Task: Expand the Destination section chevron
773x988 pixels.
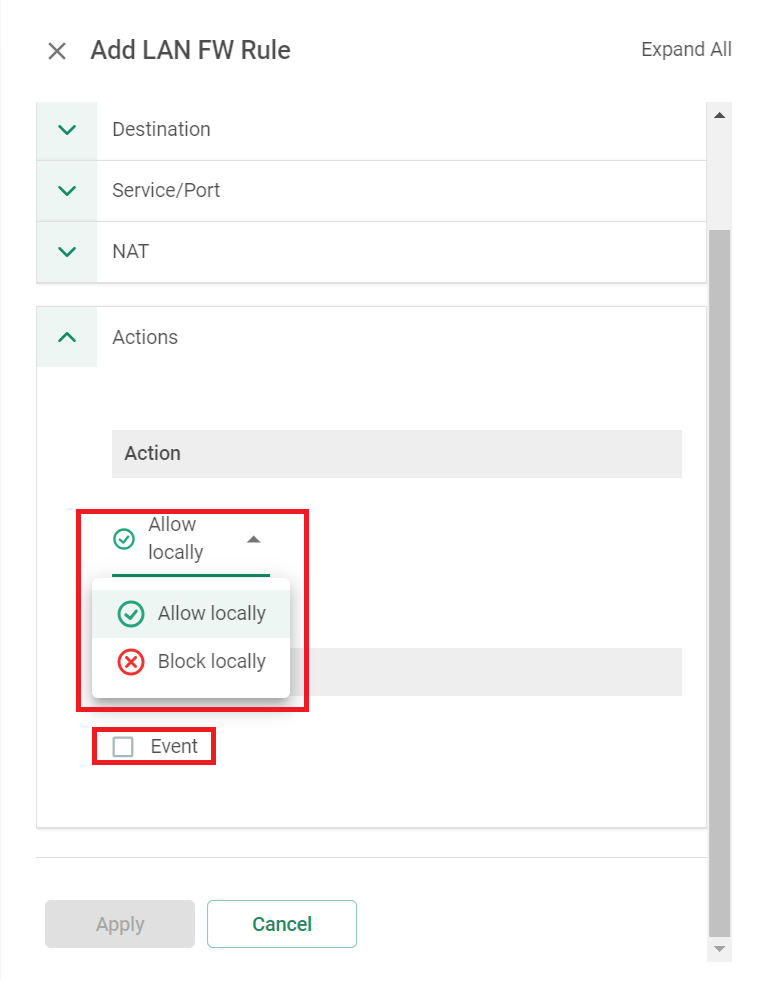Action: point(67,130)
